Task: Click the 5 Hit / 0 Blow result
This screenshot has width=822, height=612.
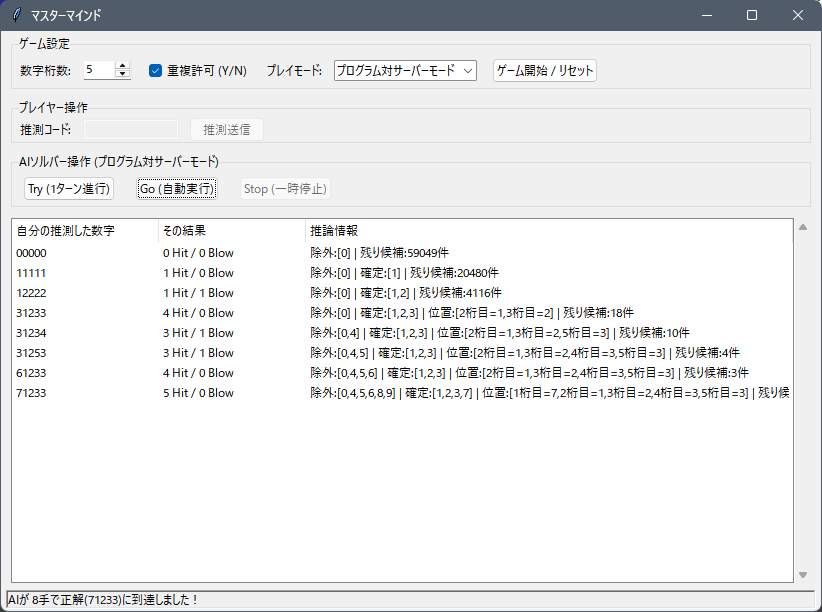Action: click(x=198, y=393)
